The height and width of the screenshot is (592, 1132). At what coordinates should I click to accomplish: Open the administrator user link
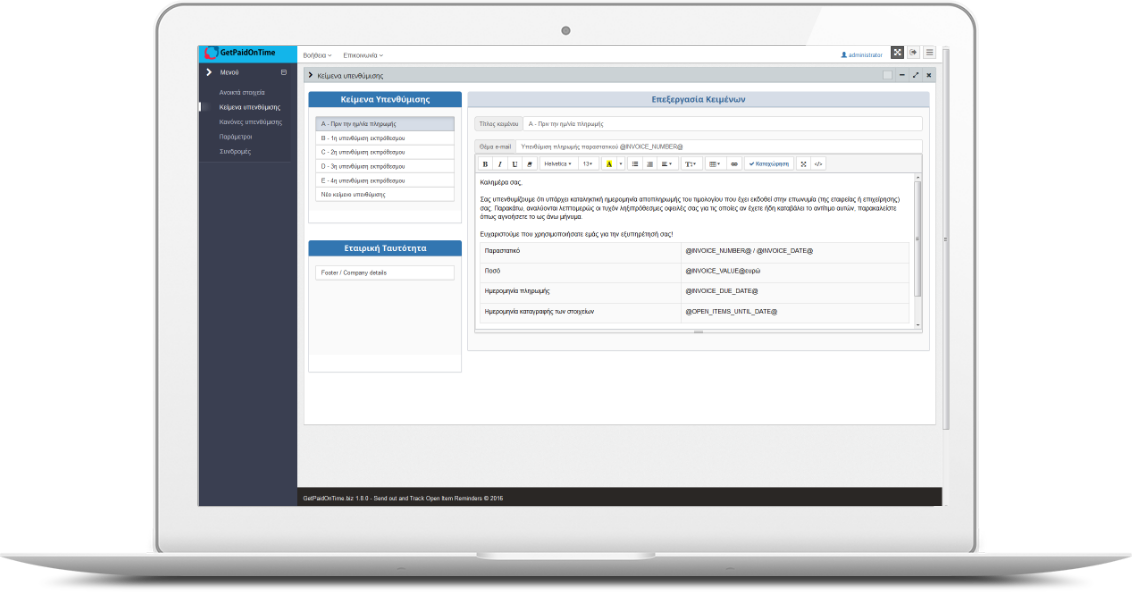(x=862, y=55)
